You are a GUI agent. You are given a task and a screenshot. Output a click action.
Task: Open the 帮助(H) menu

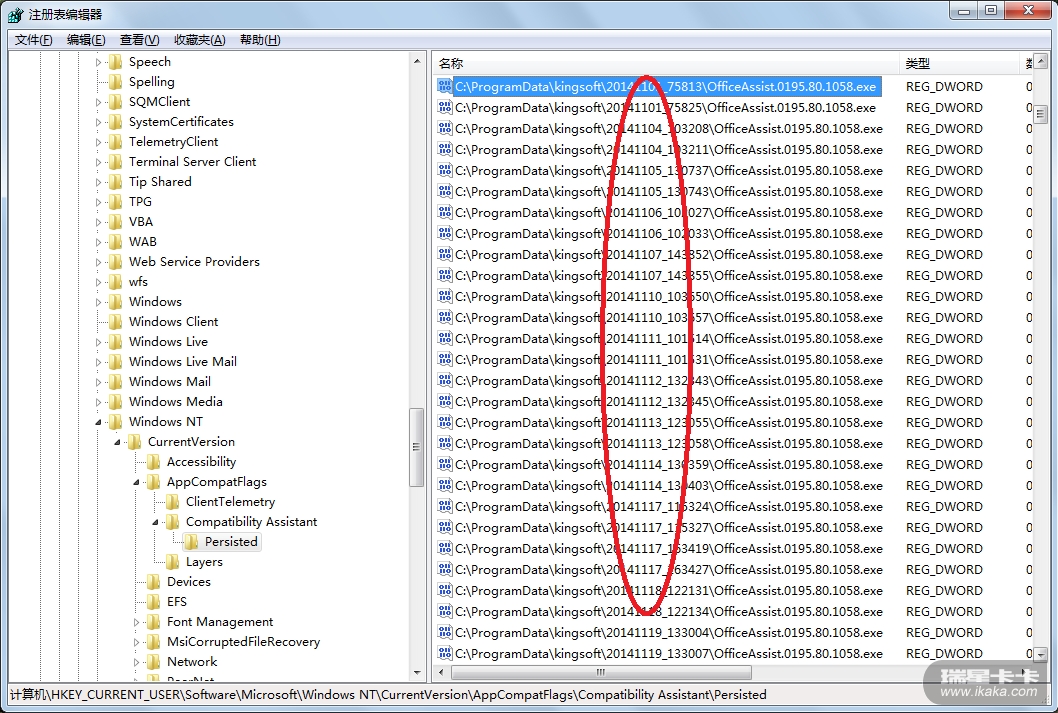[x=260, y=40]
